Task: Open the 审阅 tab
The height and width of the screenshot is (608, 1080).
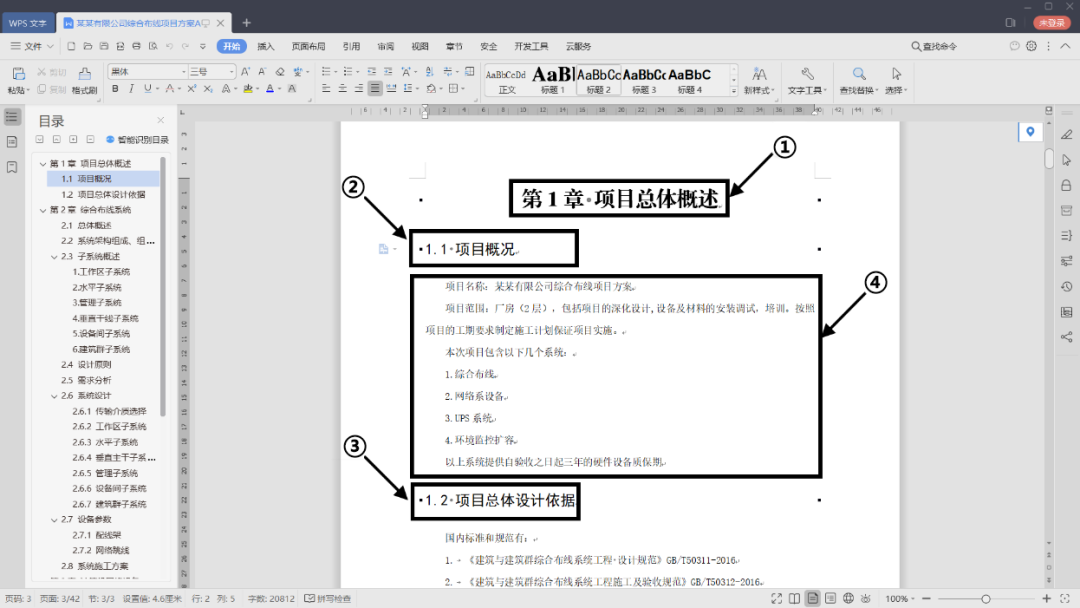Action: (386, 46)
